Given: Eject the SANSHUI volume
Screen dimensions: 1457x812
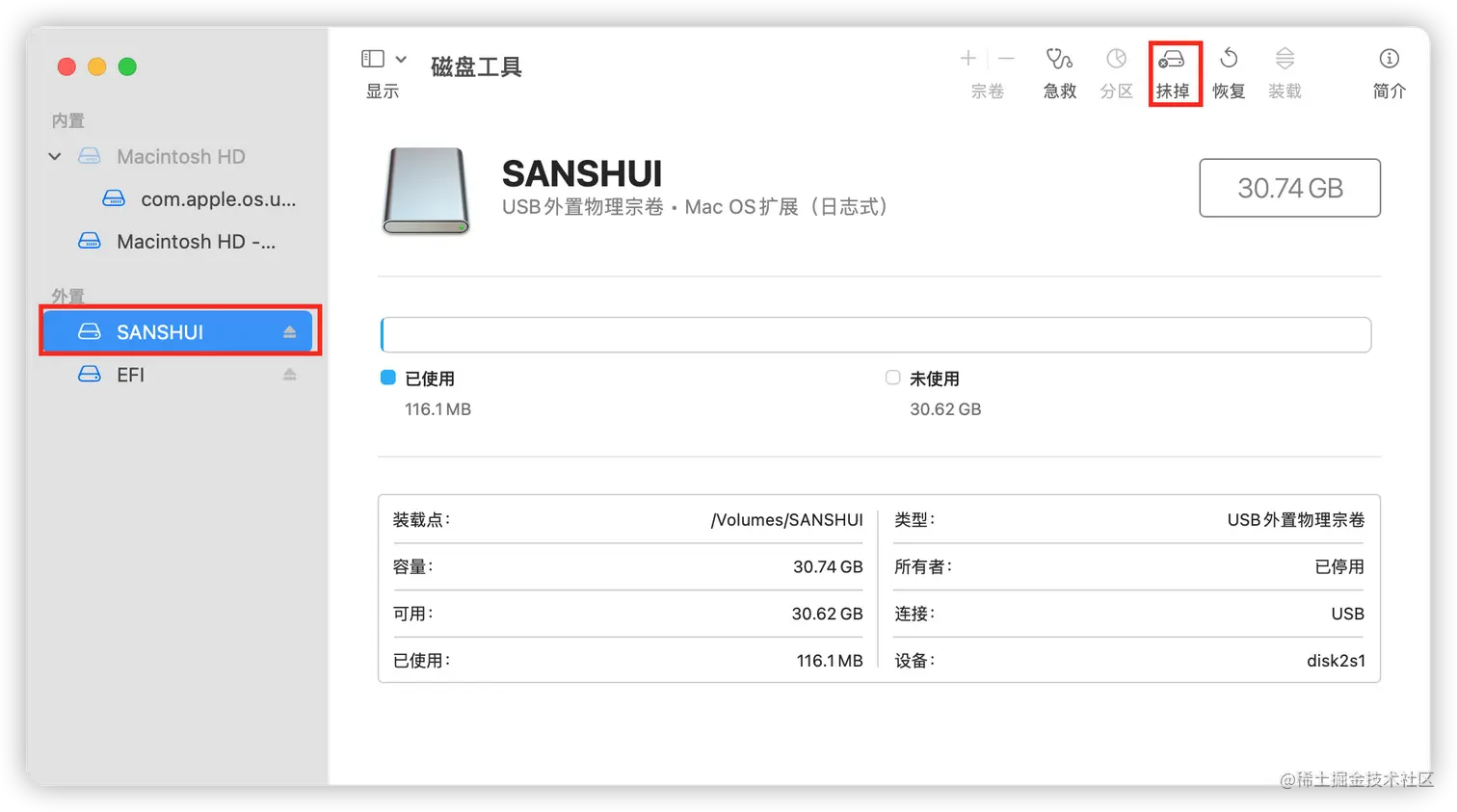Looking at the screenshot, I should pyautogui.click(x=289, y=331).
